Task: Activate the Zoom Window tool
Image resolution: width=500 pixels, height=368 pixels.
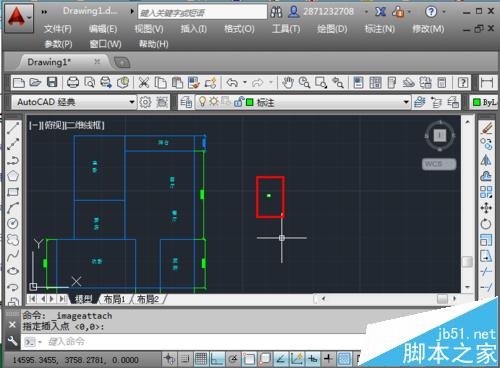Action: coord(321,82)
